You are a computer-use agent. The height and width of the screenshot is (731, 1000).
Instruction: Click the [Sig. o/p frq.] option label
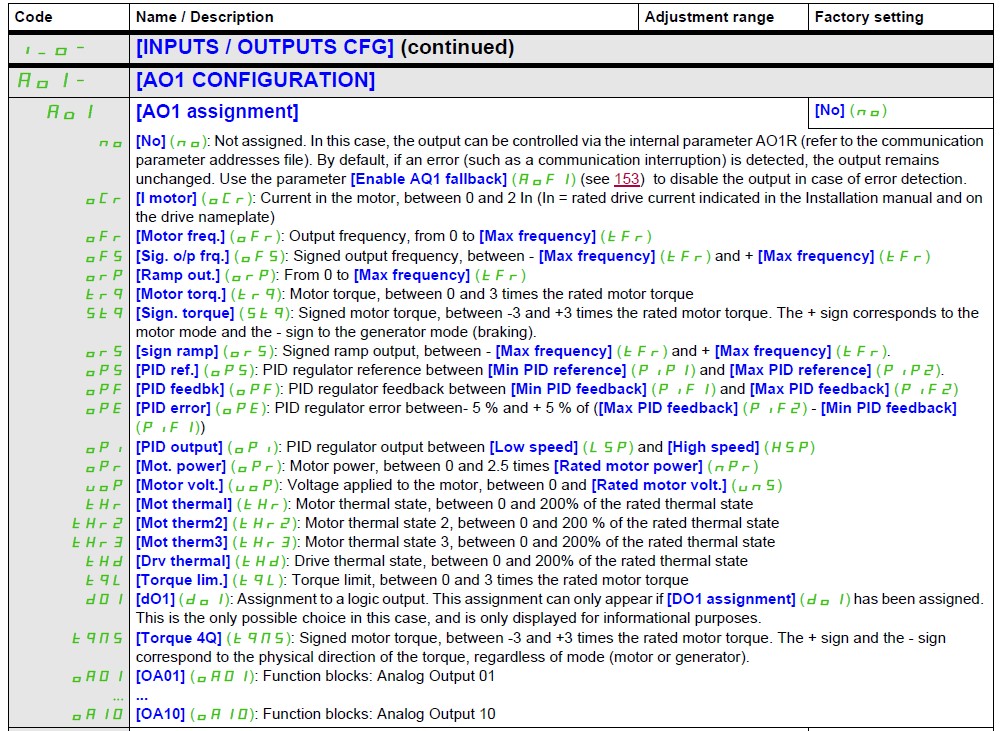182,256
